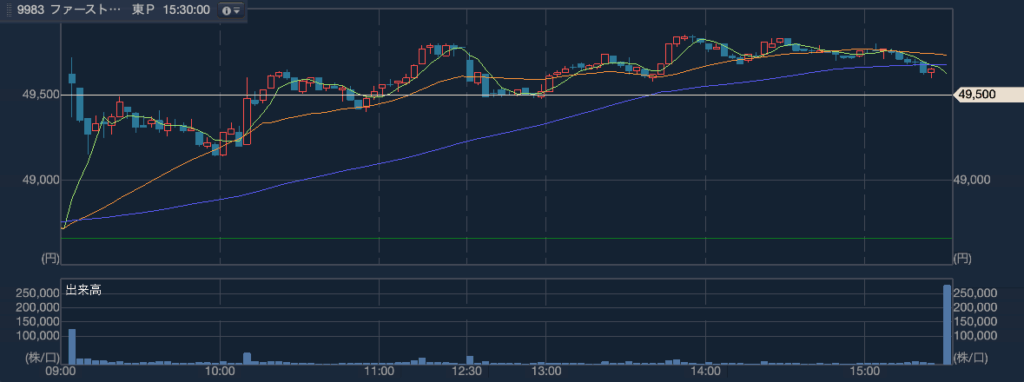Click the '14:00' time axis label
The width and height of the screenshot is (1024, 382).
pos(705,372)
